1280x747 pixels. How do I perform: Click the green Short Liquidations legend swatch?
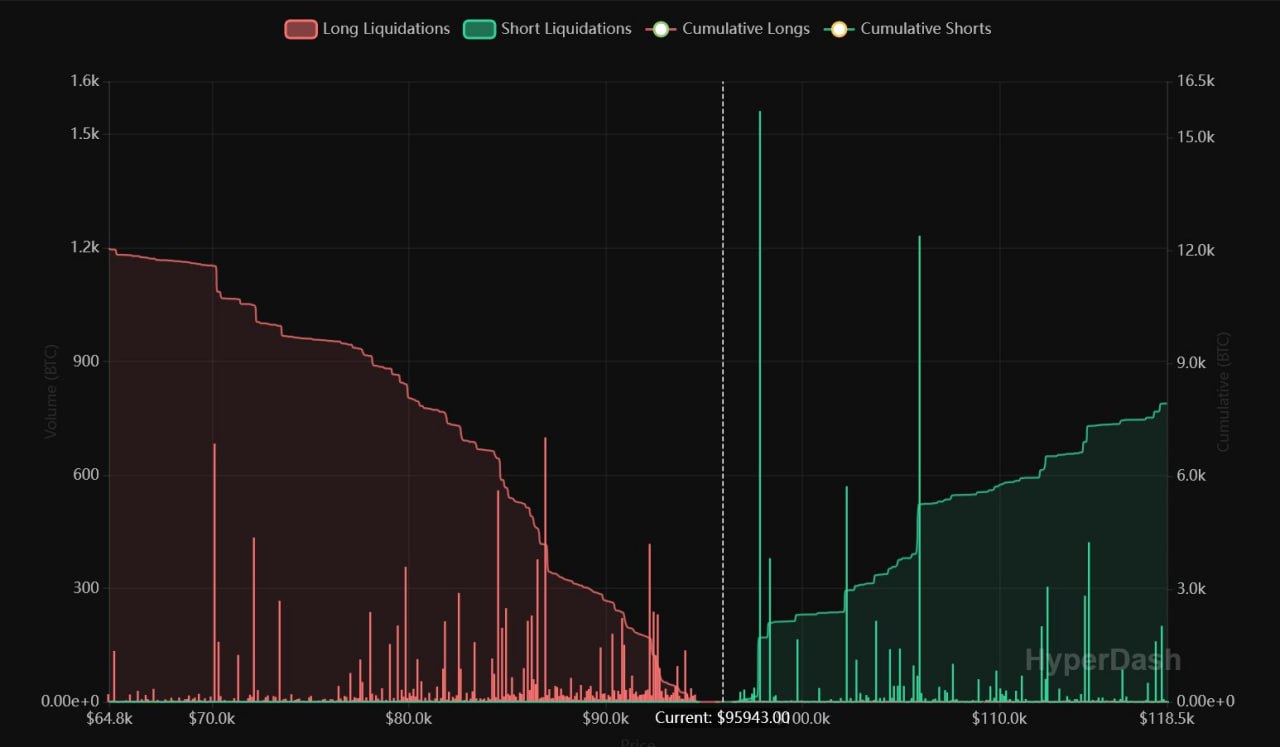[479, 29]
